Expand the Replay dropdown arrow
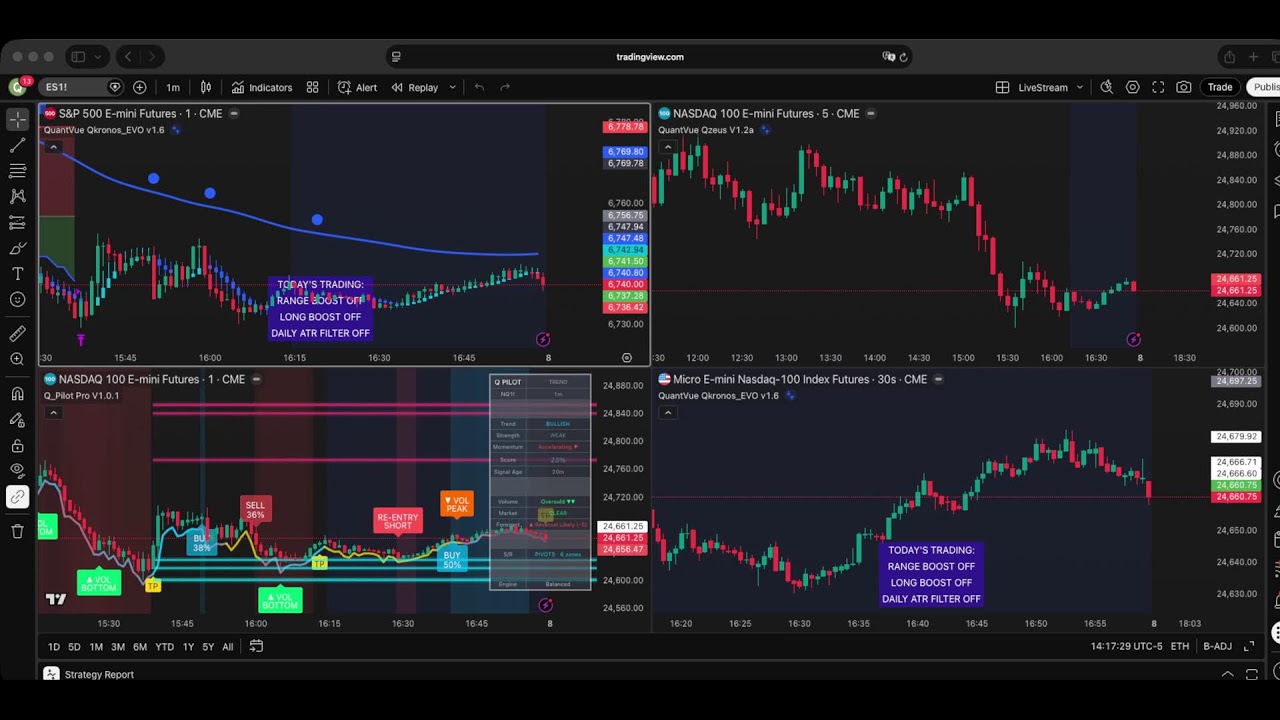1280x720 pixels. point(452,87)
